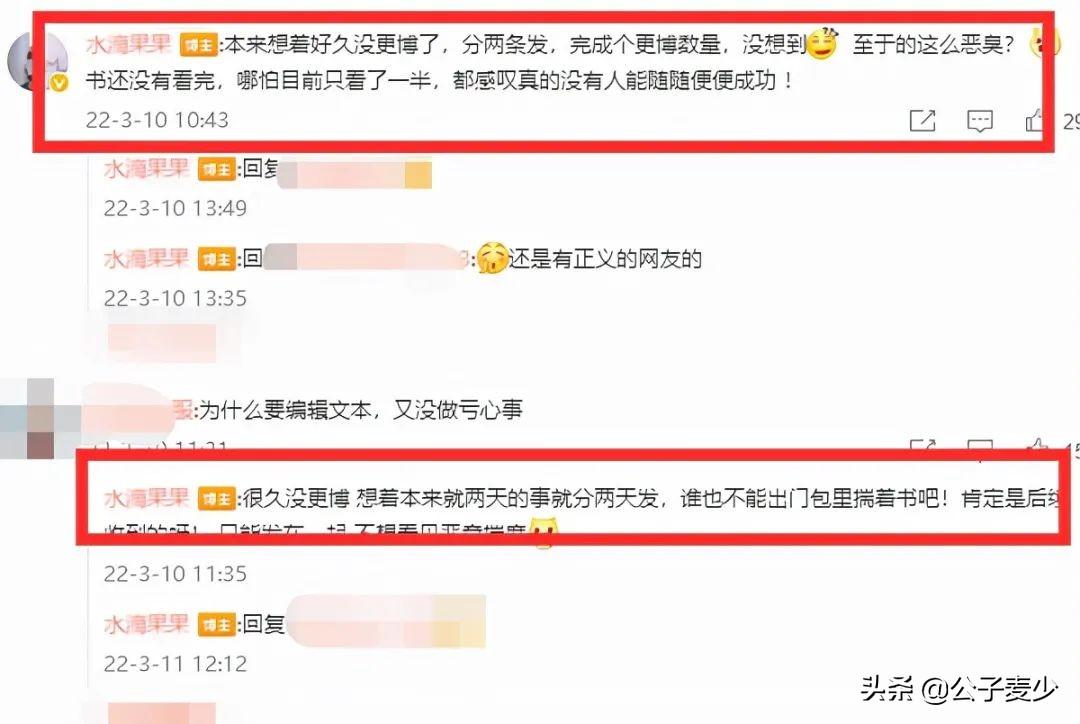Click the comment text 为什么要编辑文本，又没做亏心事
The image size is (1080, 724).
(360, 411)
